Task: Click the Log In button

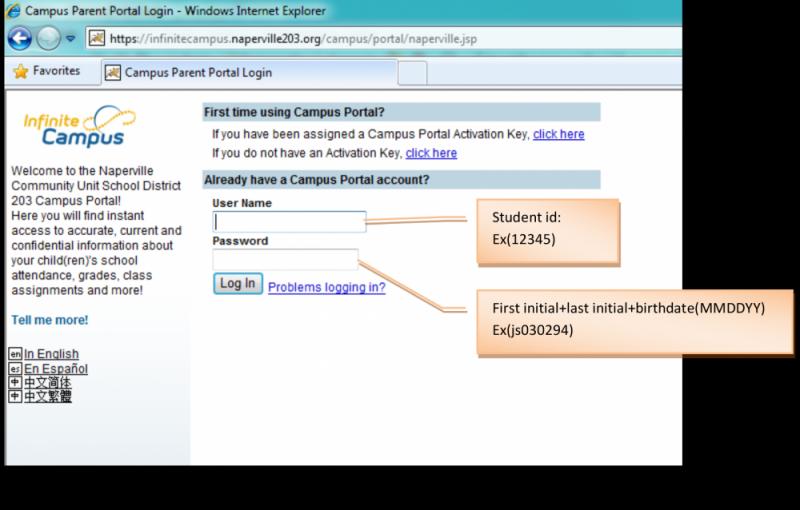Action: (x=238, y=284)
